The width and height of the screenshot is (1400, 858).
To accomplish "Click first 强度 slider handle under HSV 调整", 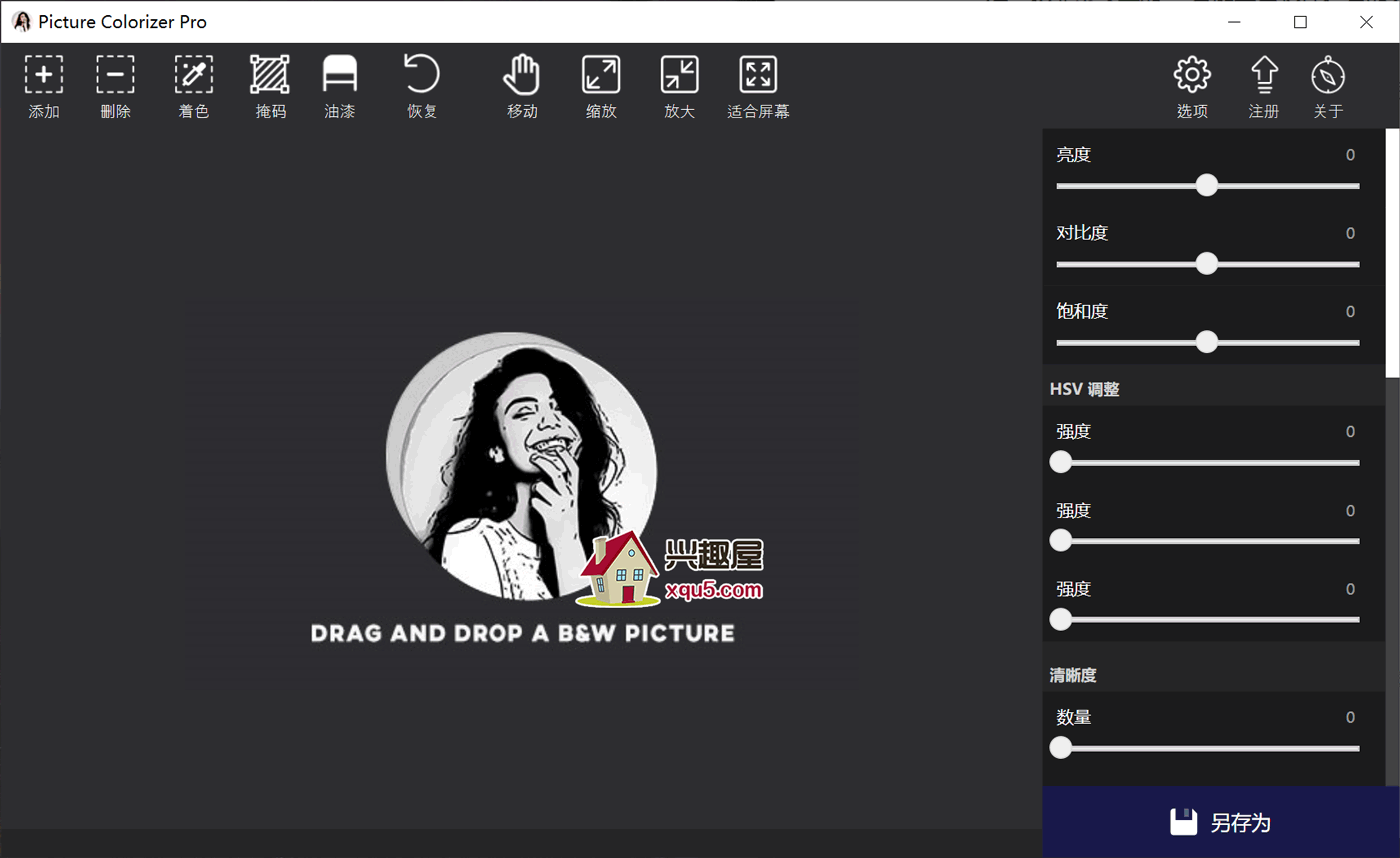I will click(x=1061, y=462).
